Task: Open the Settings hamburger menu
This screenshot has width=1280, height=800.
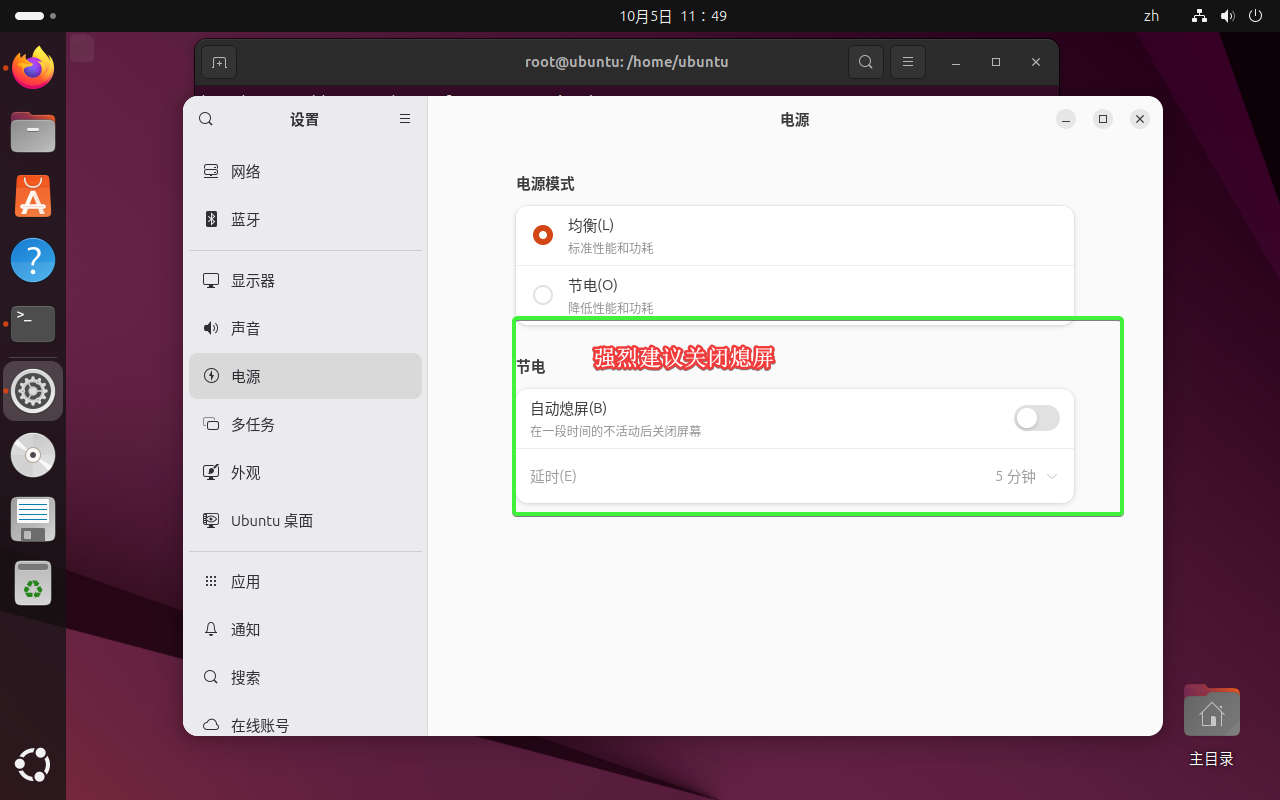Action: [405, 119]
